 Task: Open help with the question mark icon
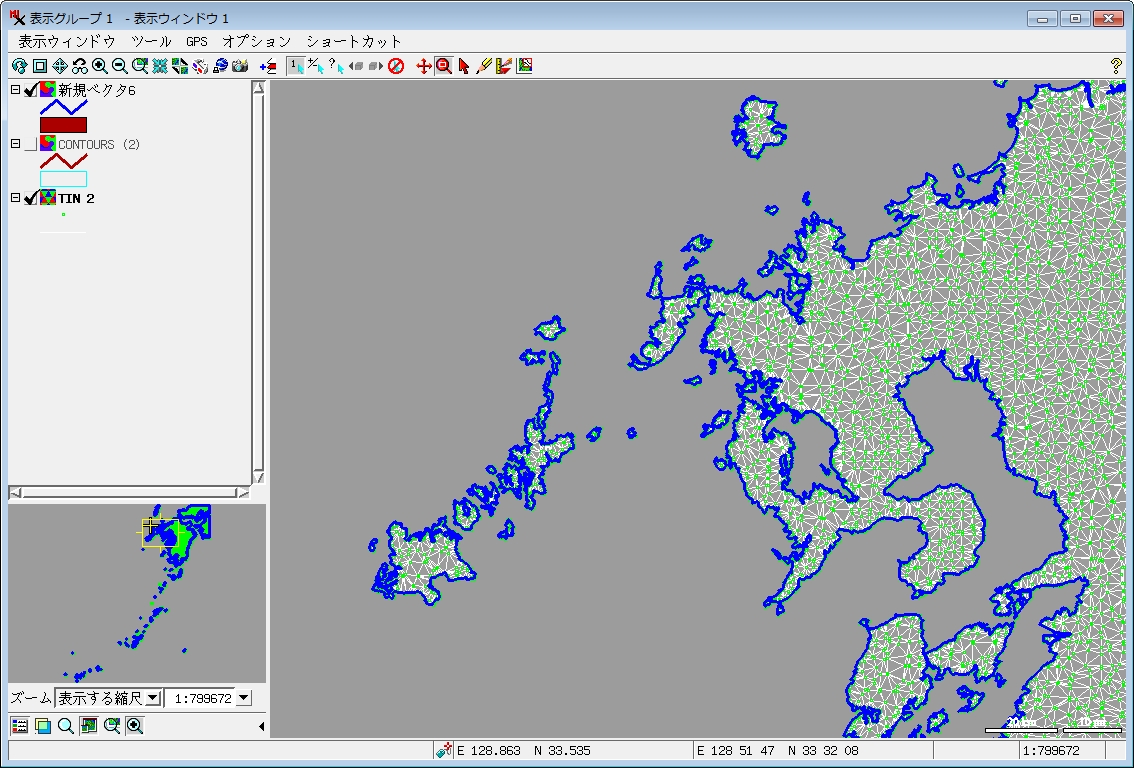[x=1116, y=66]
